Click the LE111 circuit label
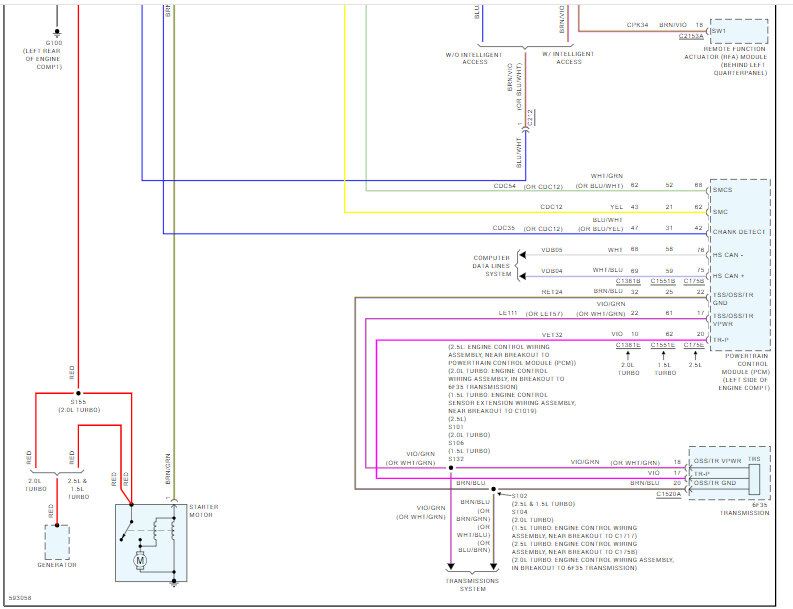 [508, 314]
